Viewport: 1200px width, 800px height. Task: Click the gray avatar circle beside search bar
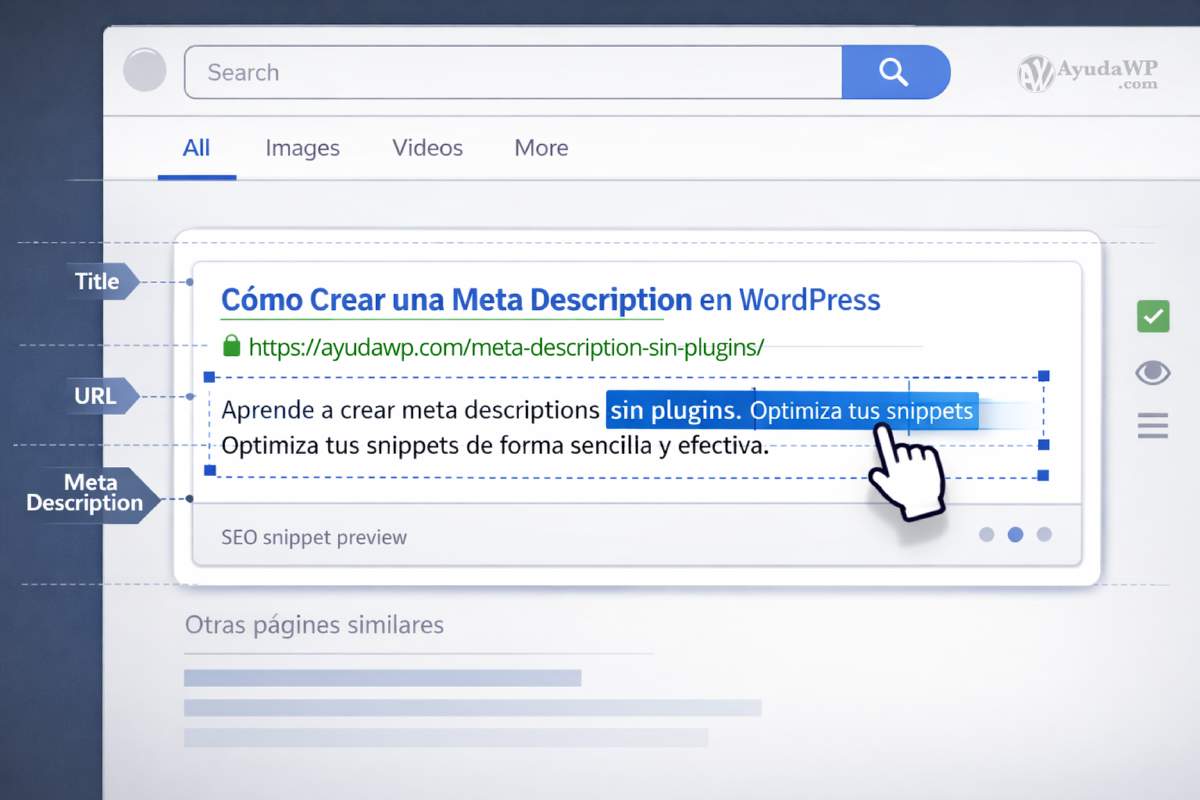144,70
